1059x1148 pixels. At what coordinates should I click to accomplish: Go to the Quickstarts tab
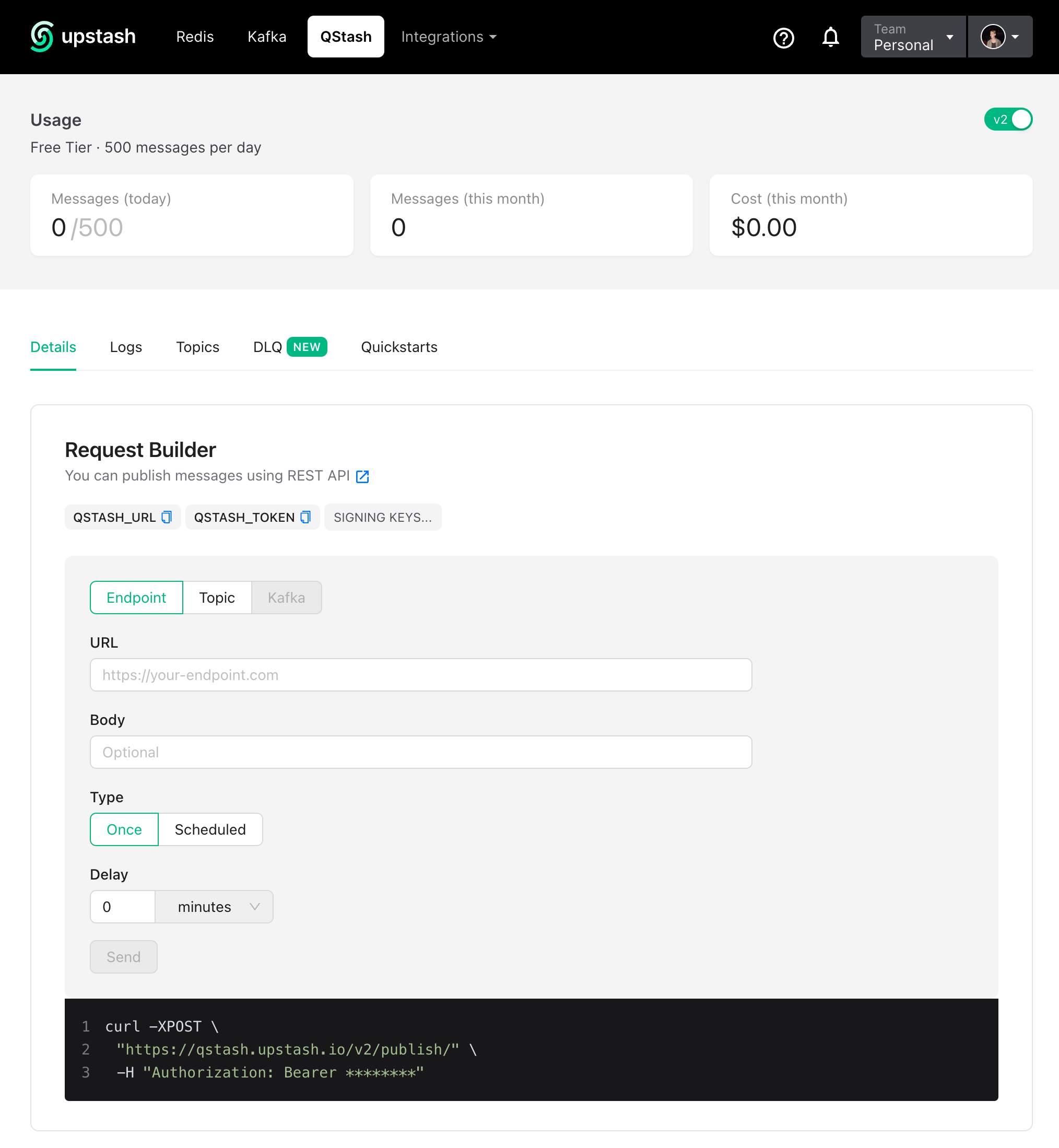click(399, 347)
